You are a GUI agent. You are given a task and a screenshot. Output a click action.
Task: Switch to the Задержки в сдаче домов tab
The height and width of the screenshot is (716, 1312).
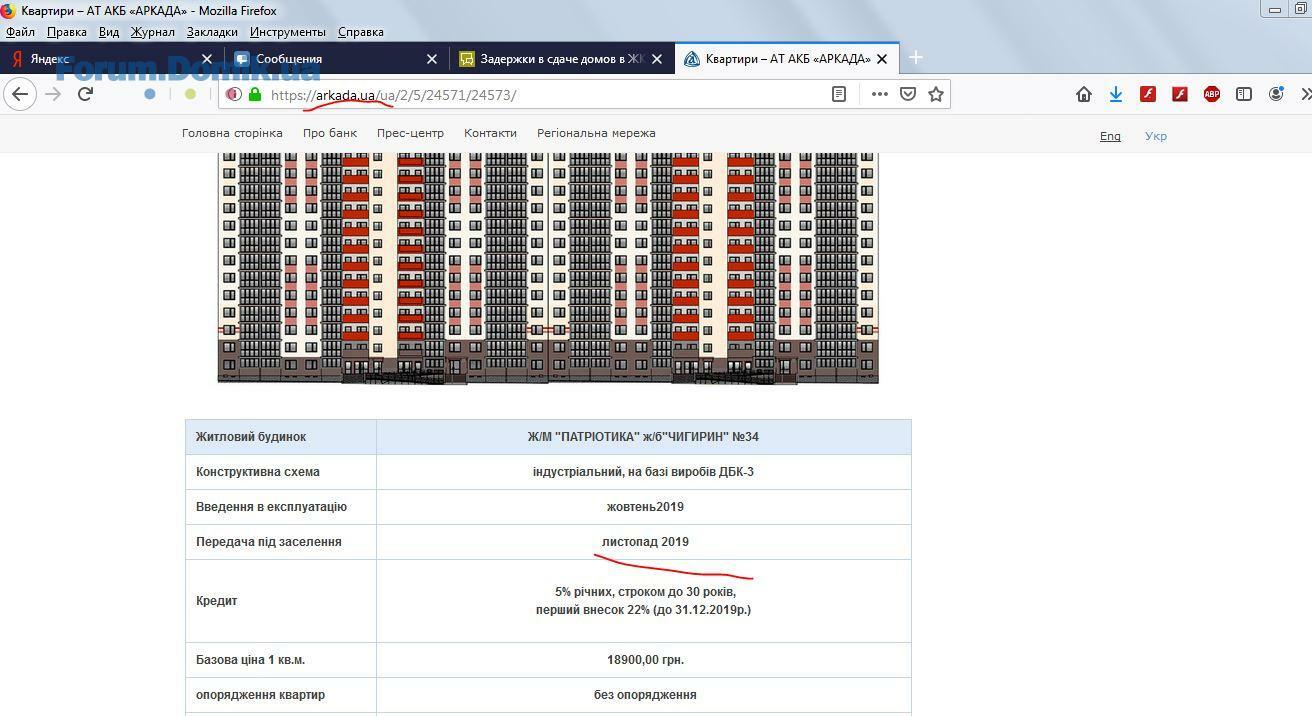pyautogui.click(x=562, y=59)
